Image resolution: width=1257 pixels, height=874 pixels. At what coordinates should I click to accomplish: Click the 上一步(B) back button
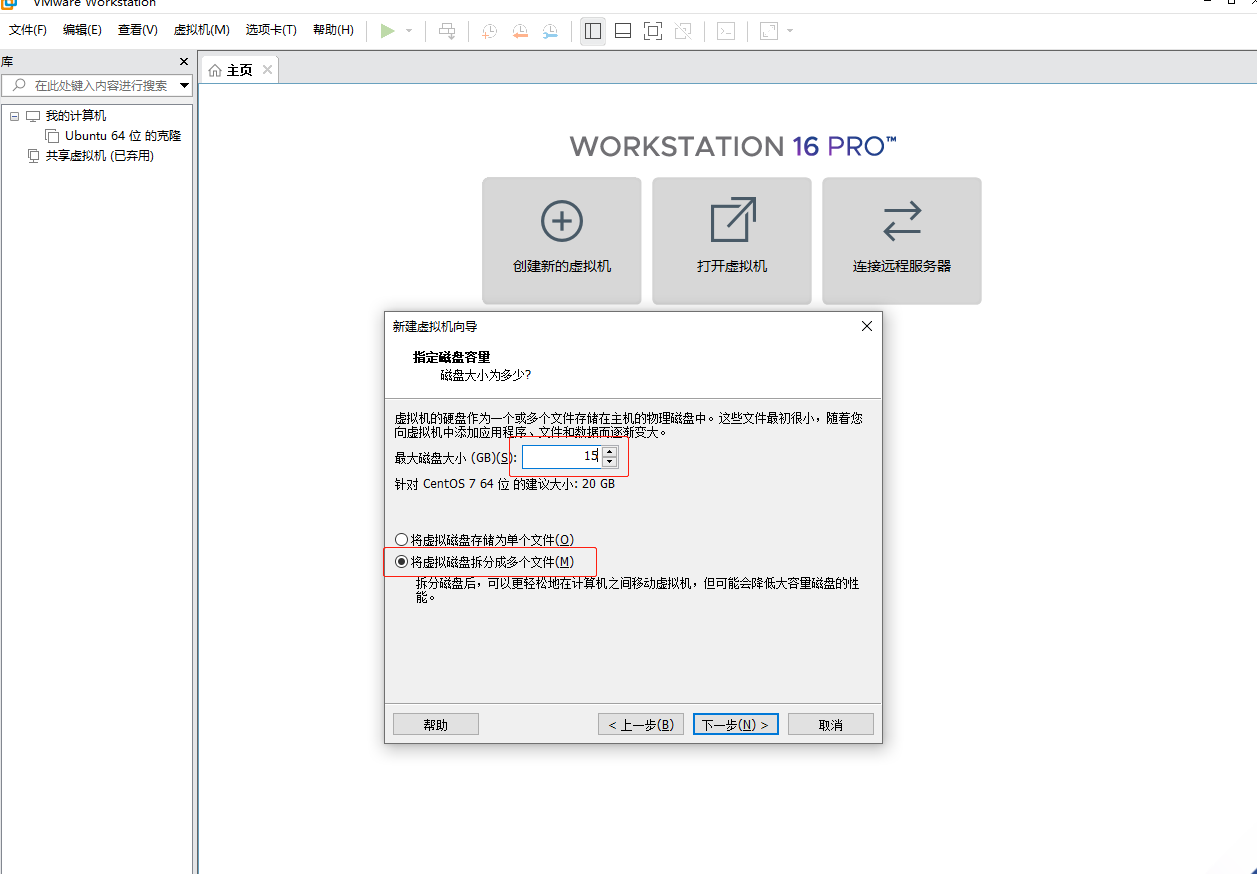pyautogui.click(x=641, y=724)
